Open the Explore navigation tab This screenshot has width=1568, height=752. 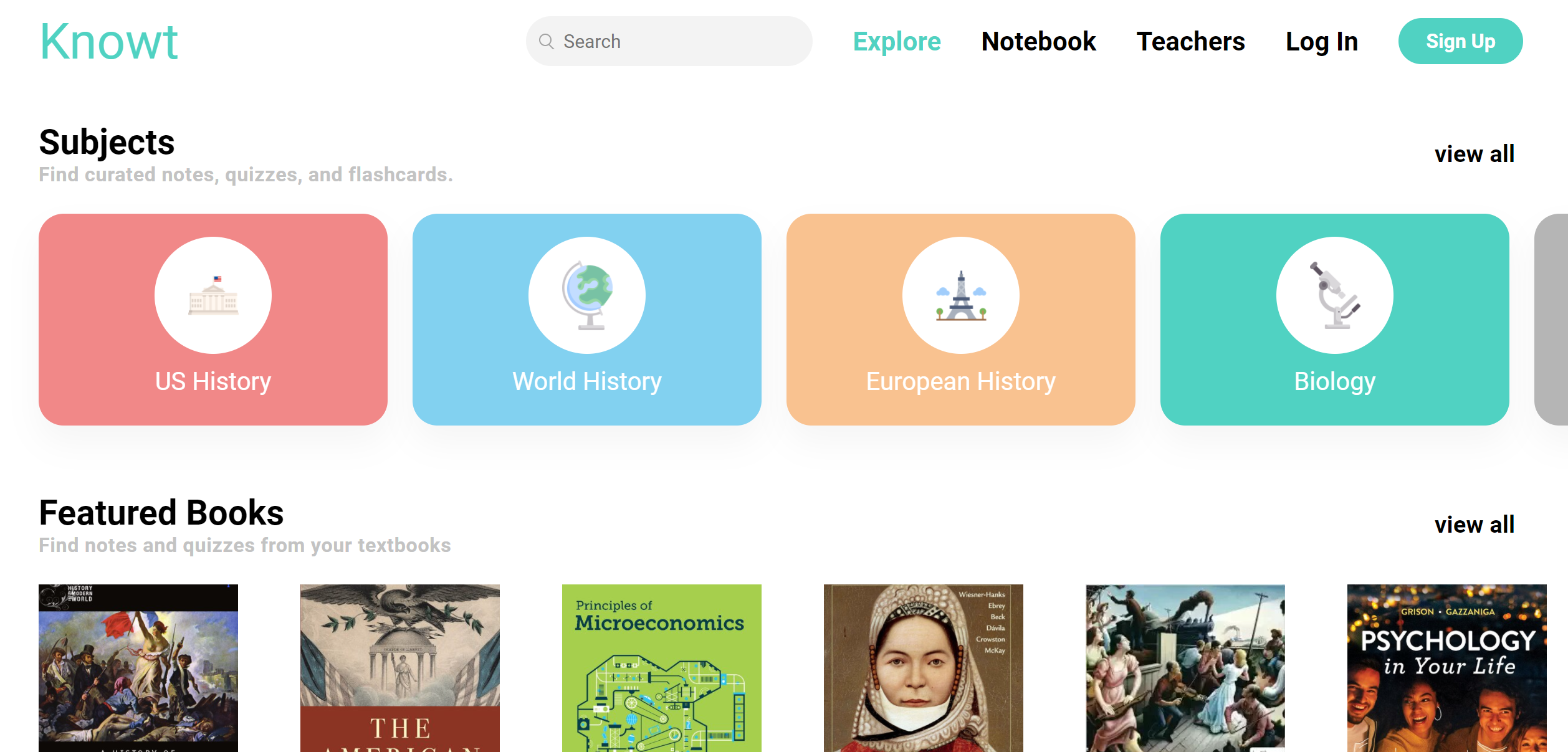897,42
